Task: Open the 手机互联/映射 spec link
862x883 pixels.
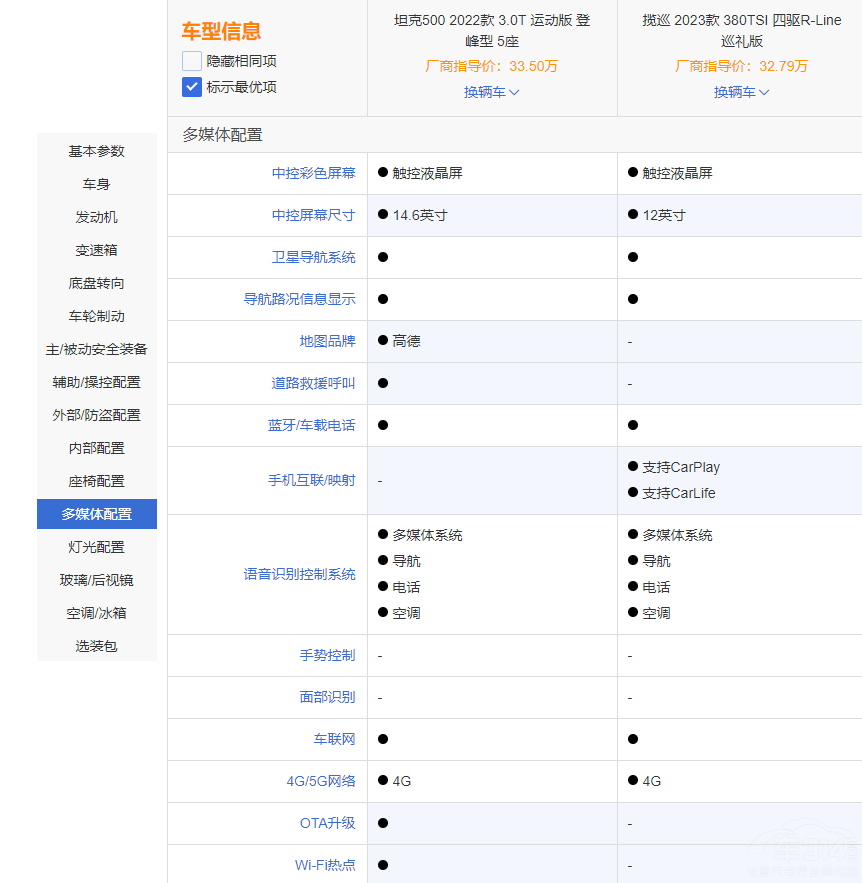Action: point(310,479)
